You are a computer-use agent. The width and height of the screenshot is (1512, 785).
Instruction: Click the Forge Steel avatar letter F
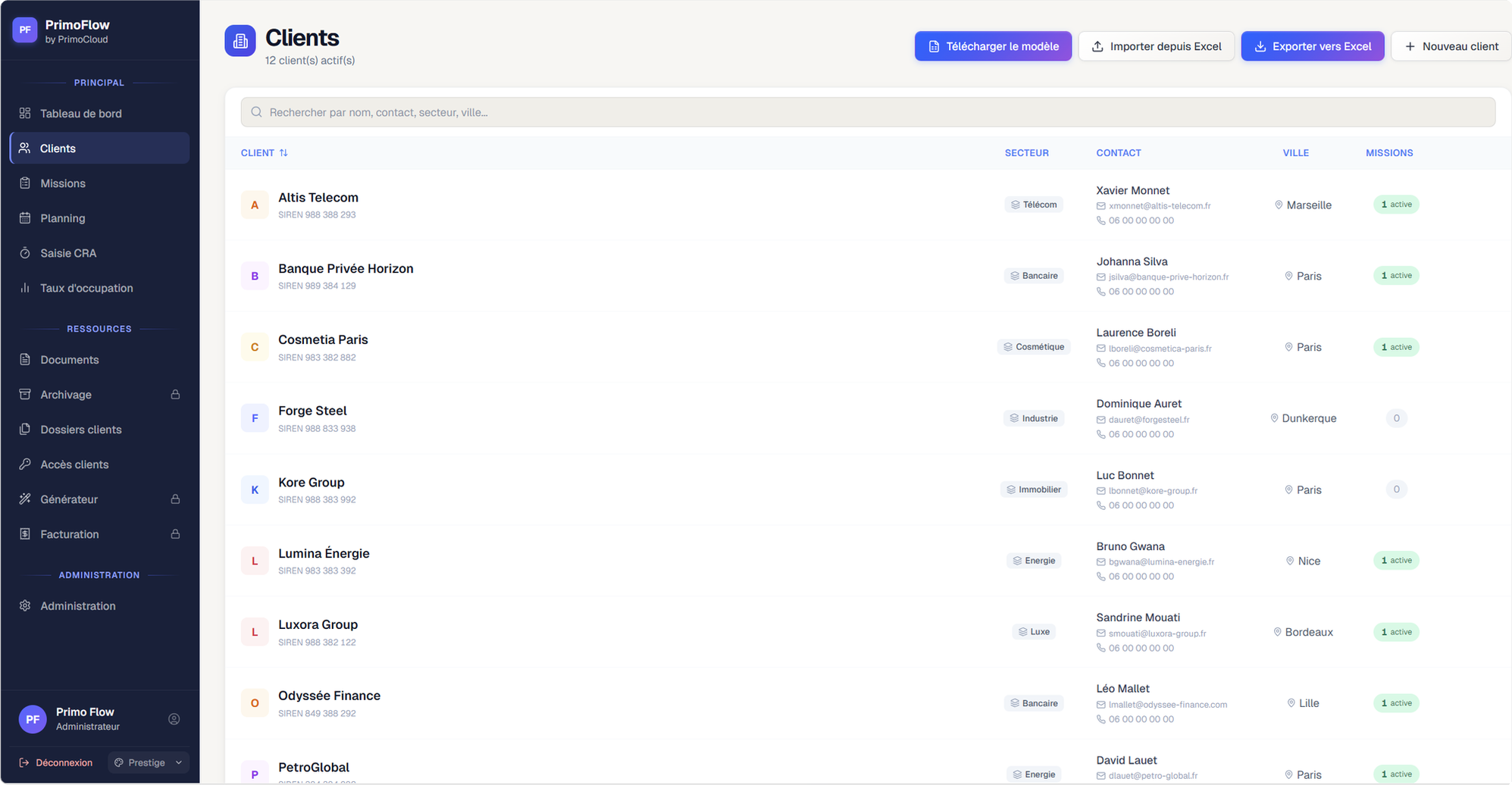pos(255,418)
